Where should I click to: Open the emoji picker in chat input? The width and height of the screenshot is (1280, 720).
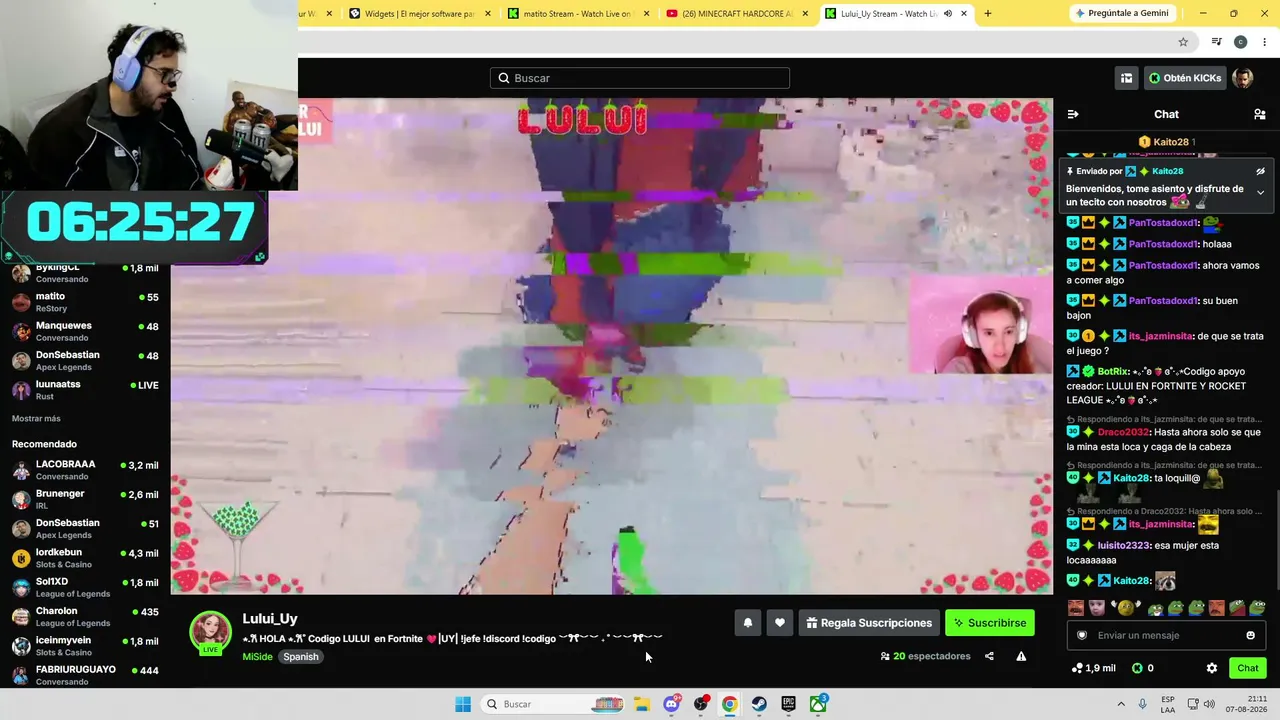click(x=1250, y=635)
